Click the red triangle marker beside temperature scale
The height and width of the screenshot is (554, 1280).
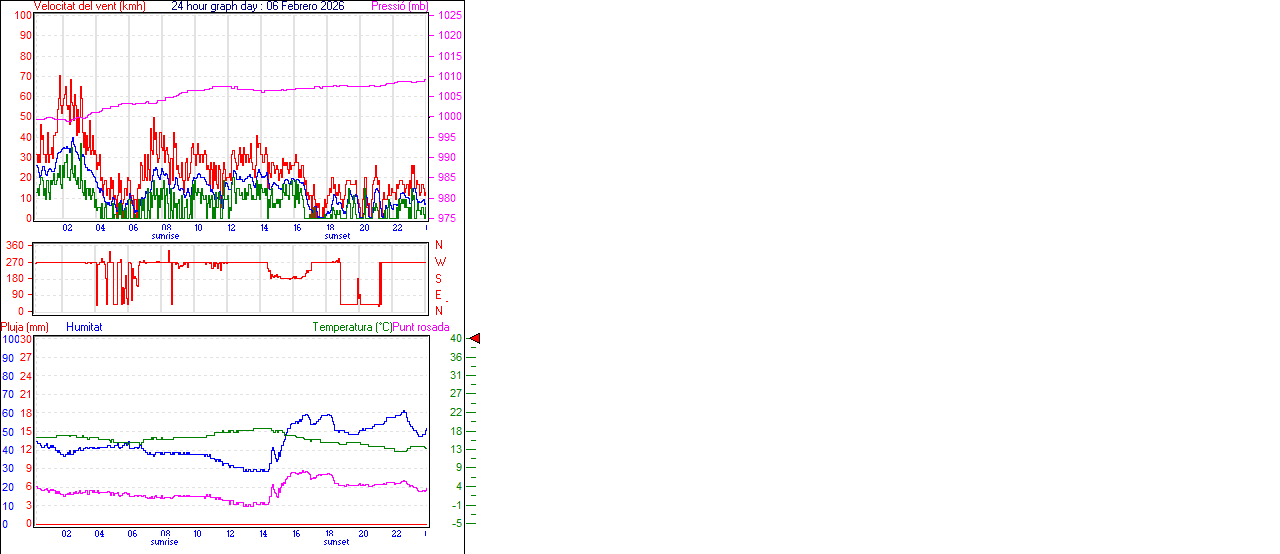click(x=475, y=339)
